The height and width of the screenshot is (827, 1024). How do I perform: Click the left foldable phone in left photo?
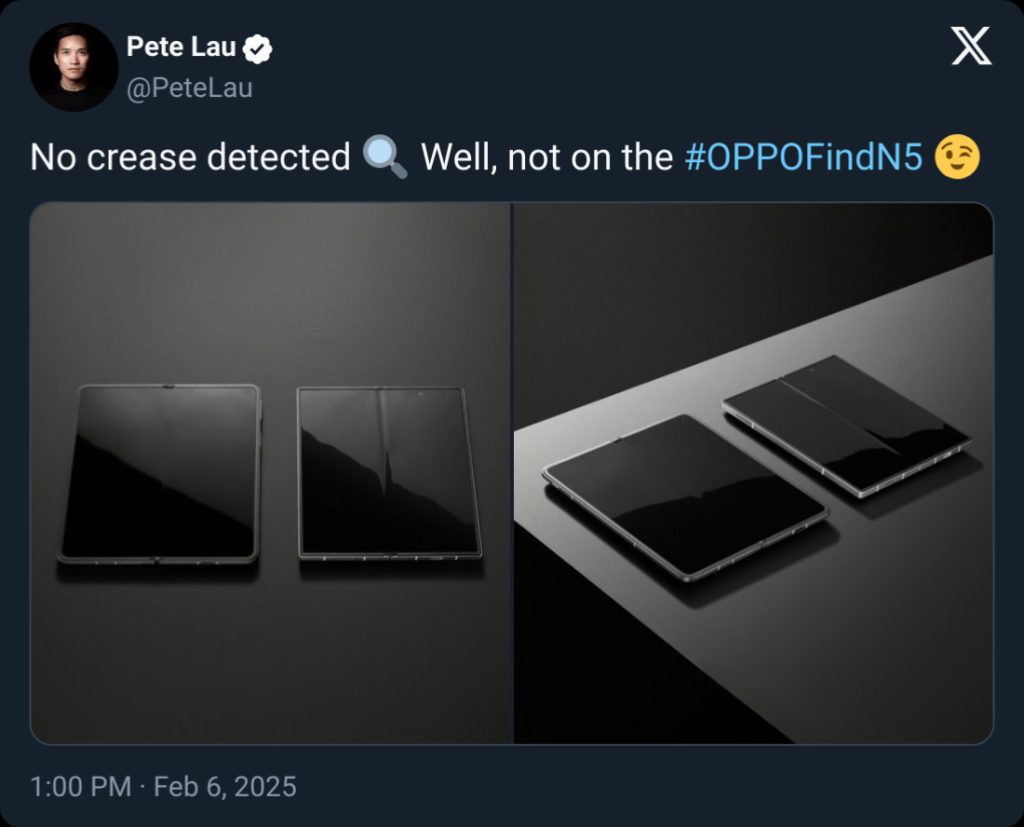tap(160, 472)
